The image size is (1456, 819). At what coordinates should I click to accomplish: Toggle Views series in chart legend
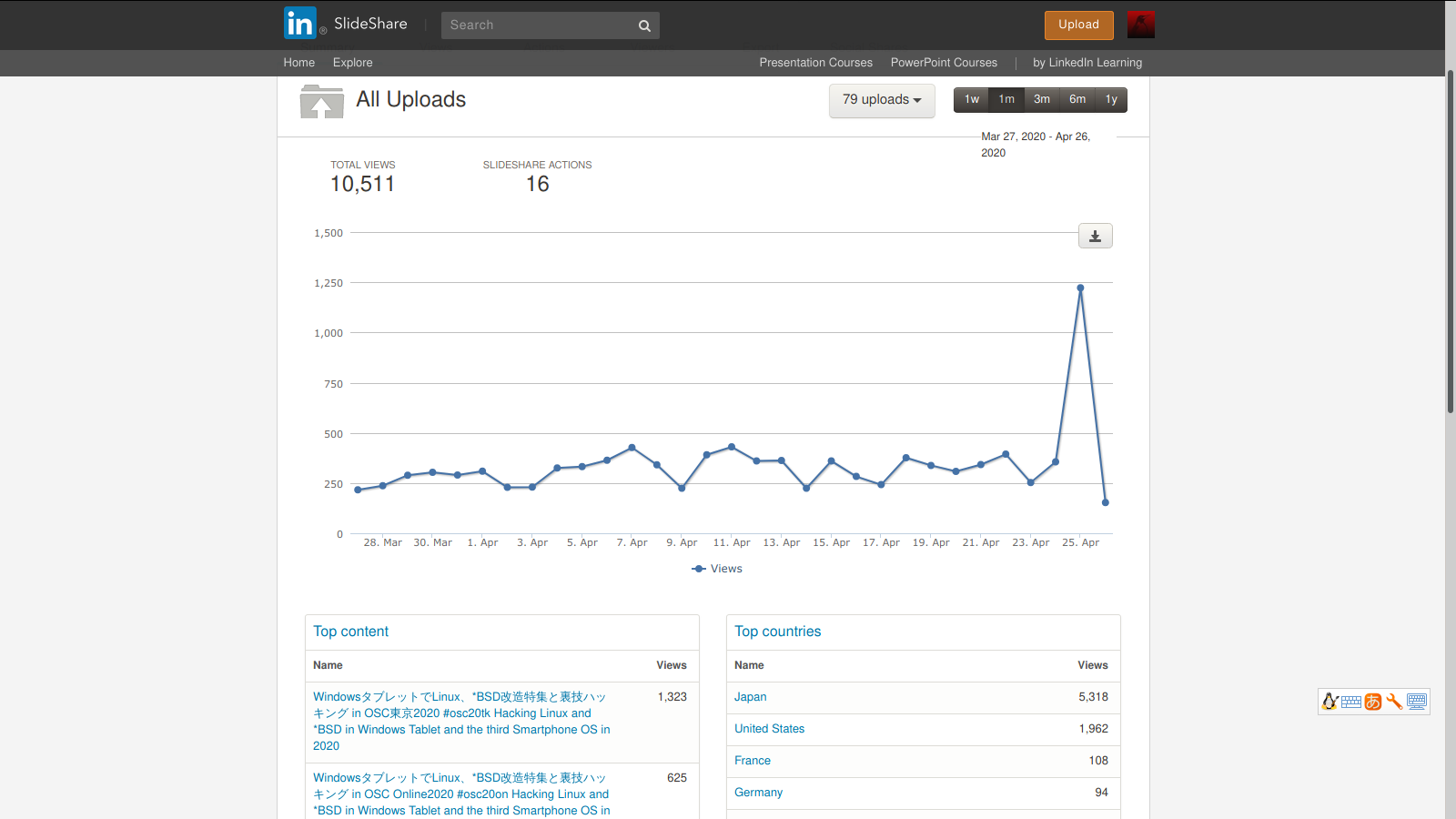click(x=717, y=569)
